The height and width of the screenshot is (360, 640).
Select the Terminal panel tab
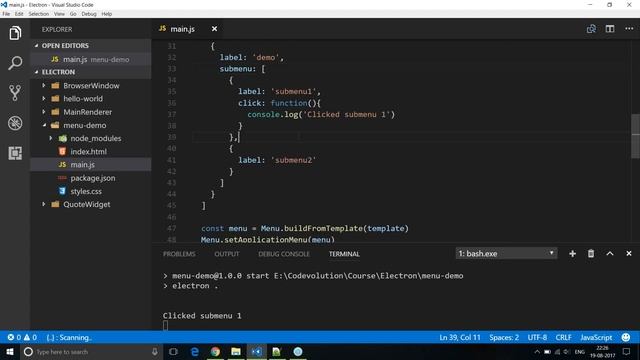click(x=344, y=254)
